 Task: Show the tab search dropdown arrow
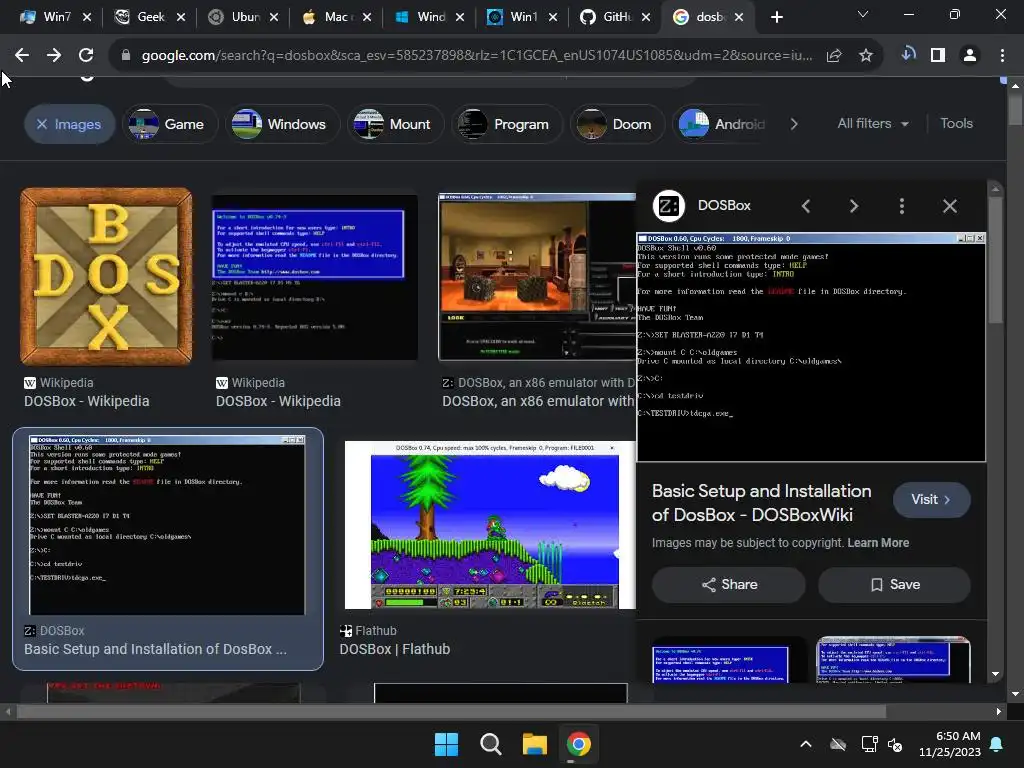[863, 14]
